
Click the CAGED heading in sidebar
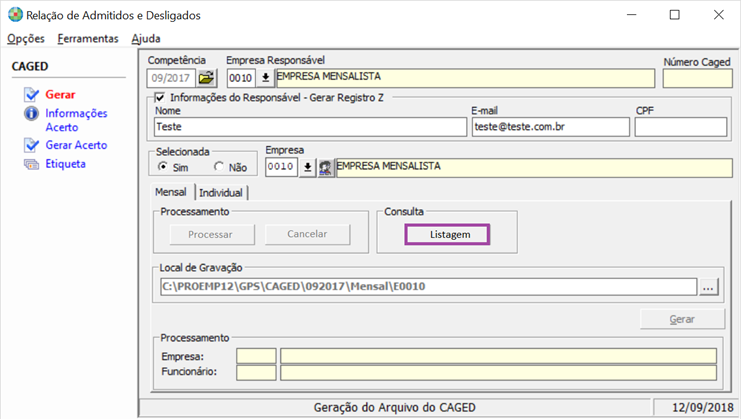(x=30, y=66)
